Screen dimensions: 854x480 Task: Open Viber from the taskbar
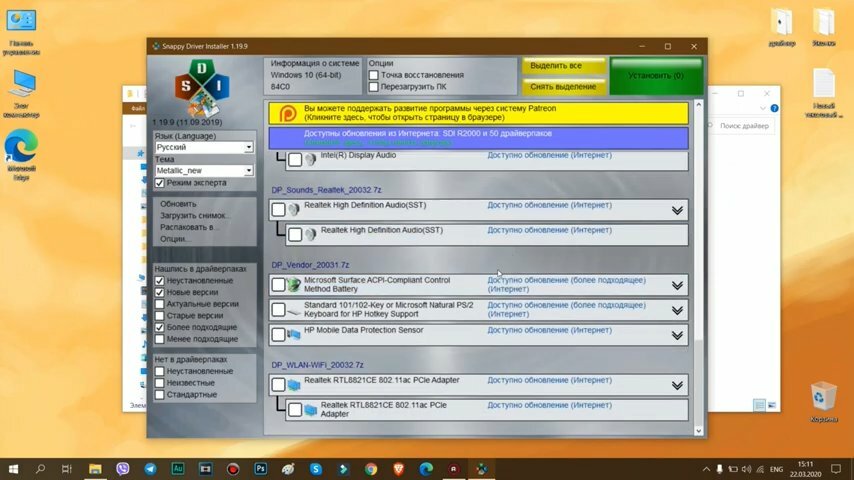click(123, 469)
